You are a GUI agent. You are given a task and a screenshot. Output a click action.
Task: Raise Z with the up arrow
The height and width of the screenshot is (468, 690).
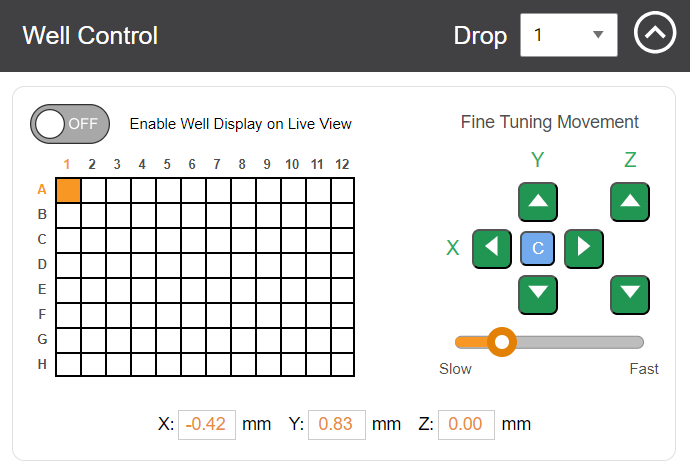click(x=630, y=202)
